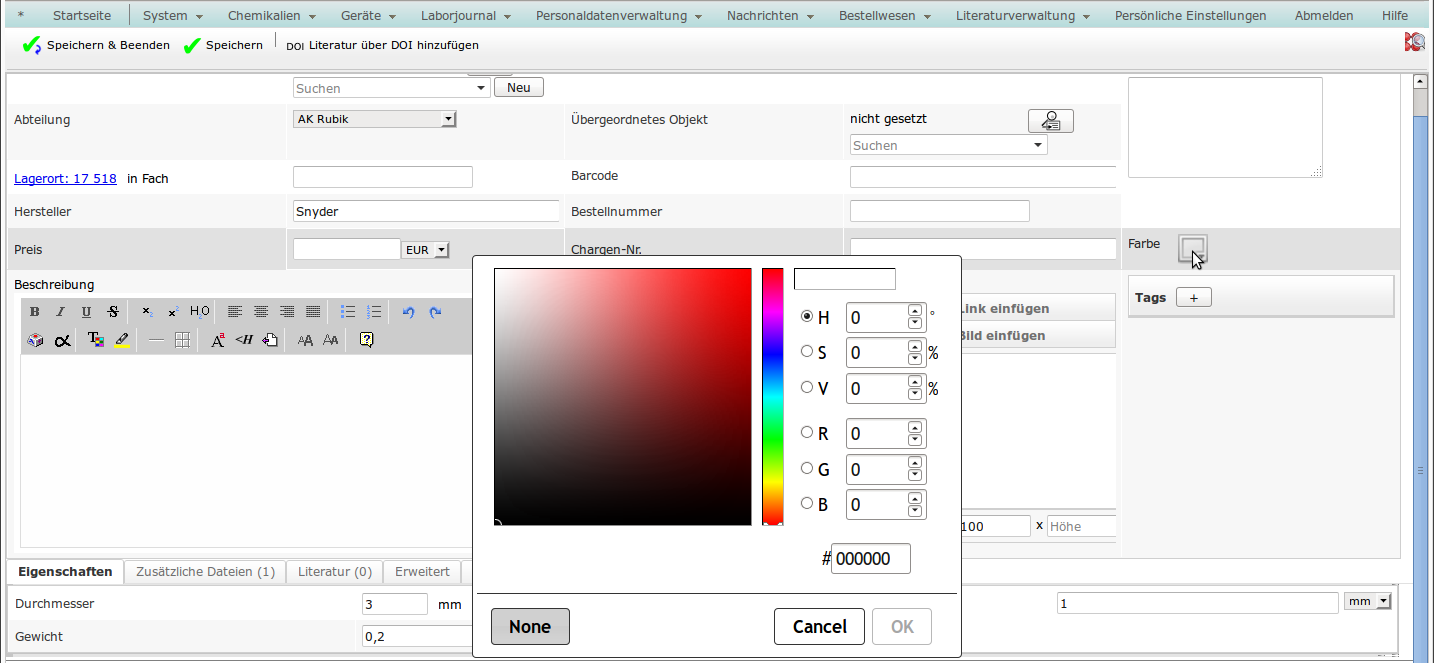Open the Abteilung dropdown showing AK Rubik

pos(375,119)
